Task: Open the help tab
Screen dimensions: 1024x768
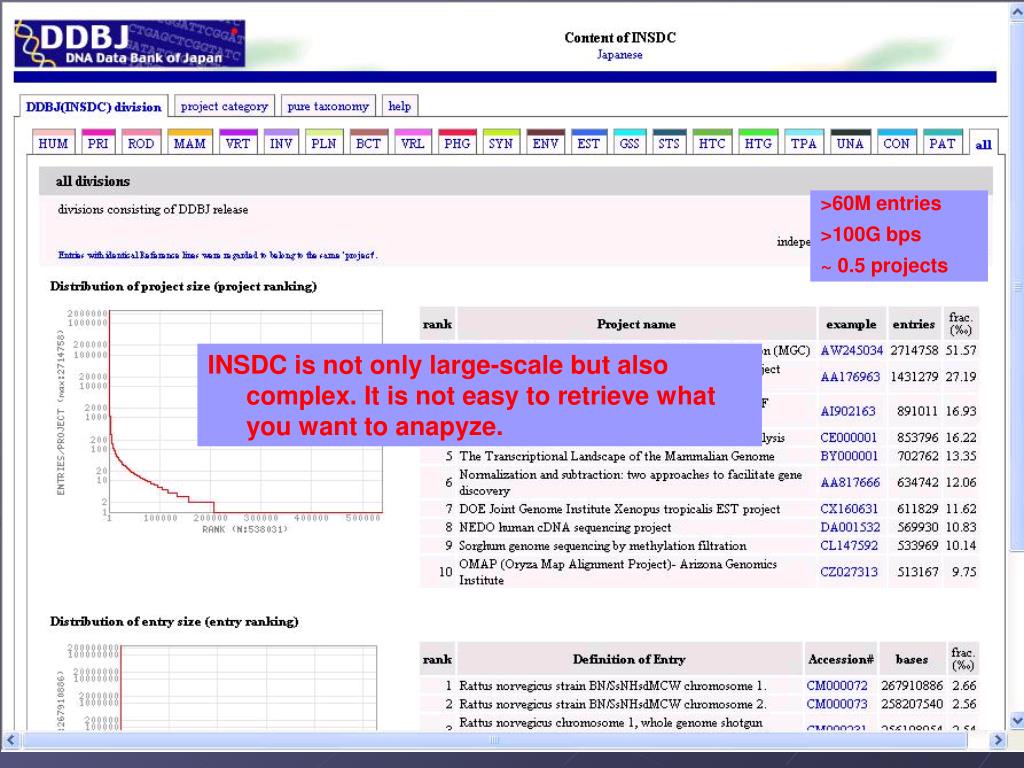Action: (x=400, y=106)
